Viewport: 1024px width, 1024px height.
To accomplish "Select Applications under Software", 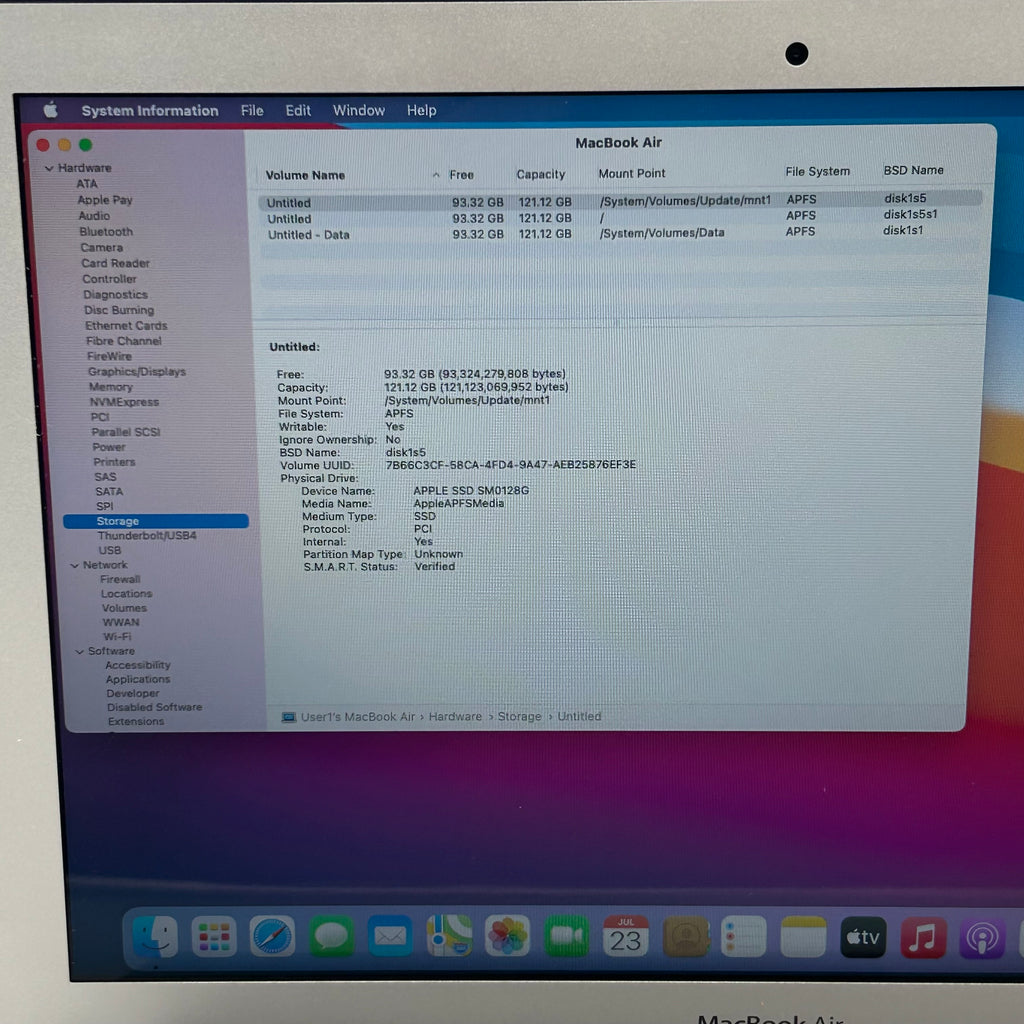I will click(x=138, y=679).
